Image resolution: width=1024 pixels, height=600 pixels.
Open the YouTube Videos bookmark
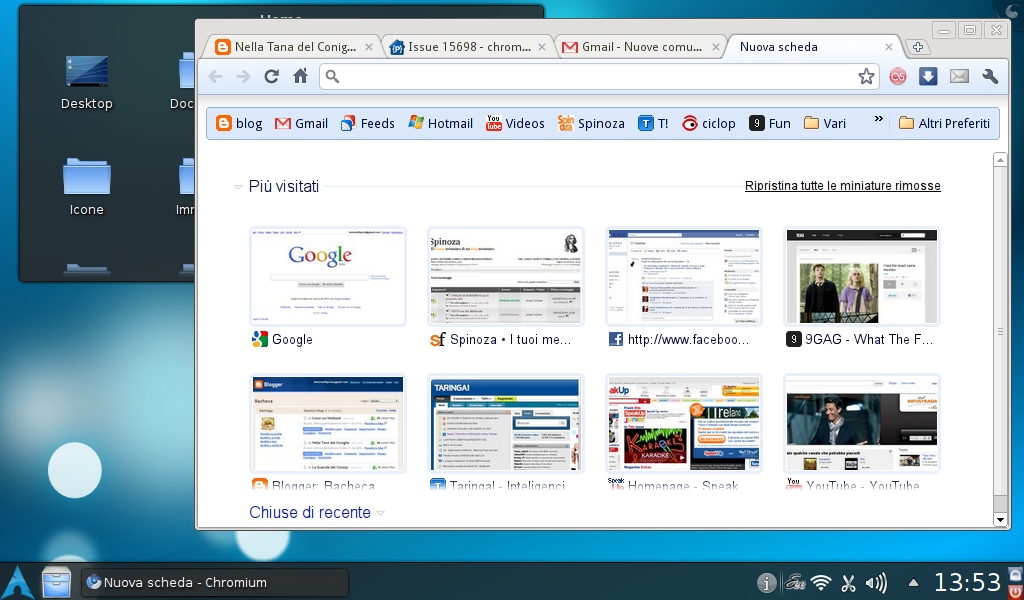(515, 123)
